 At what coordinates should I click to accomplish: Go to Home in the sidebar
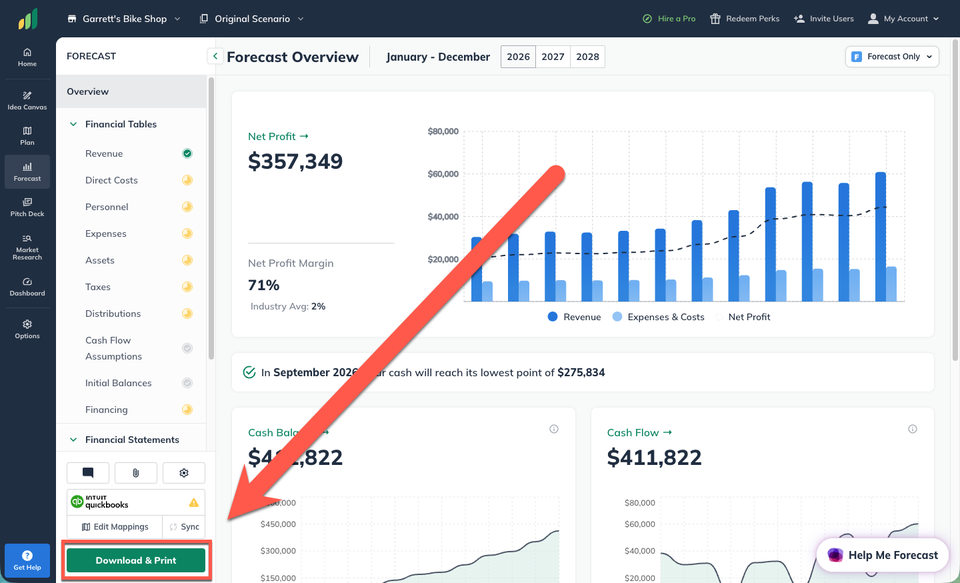[27, 57]
